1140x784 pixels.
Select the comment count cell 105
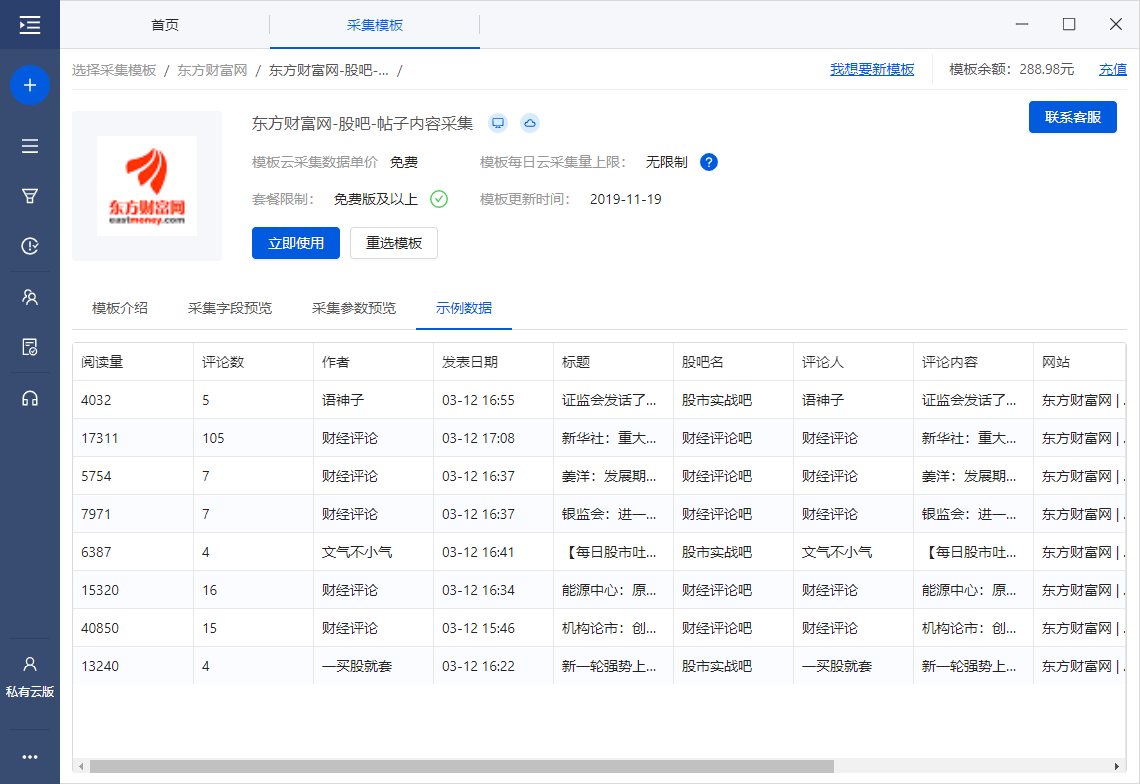[254, 438]
